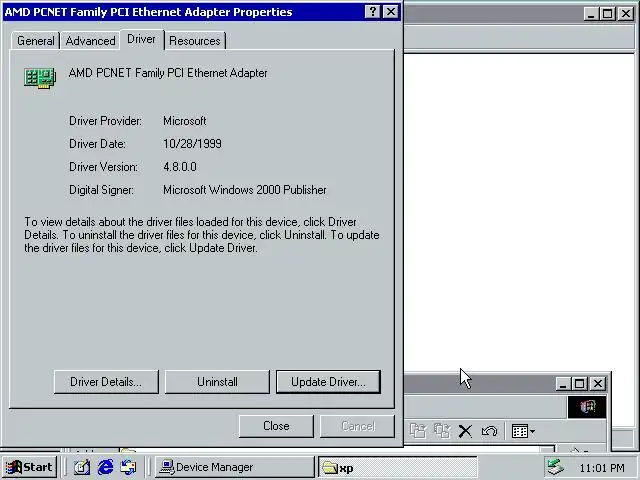This screenshot has width=640, height=480.
Task: Close the adapter Properties dialog with Close
Action: pyautogui.click(x=276, y=426)
